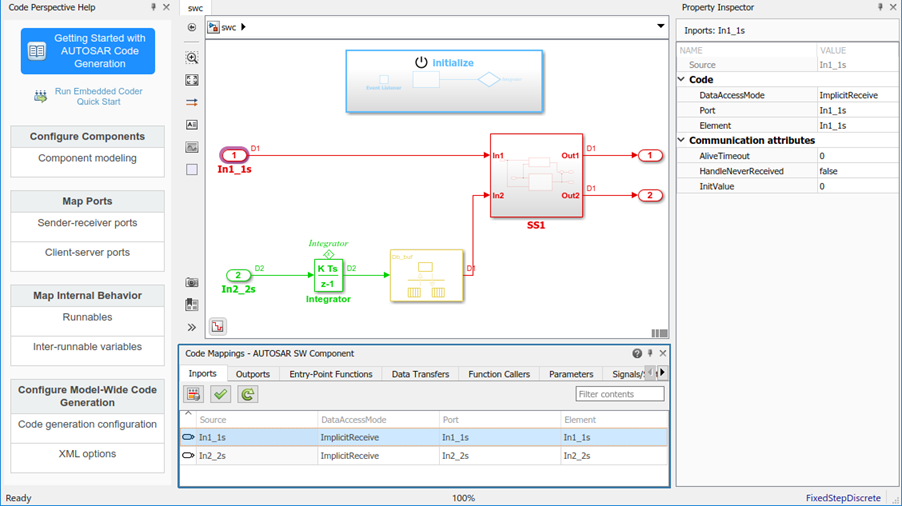Click the model data perspectives icon
This screenshot has height=506, width=902.
(217, 327)
